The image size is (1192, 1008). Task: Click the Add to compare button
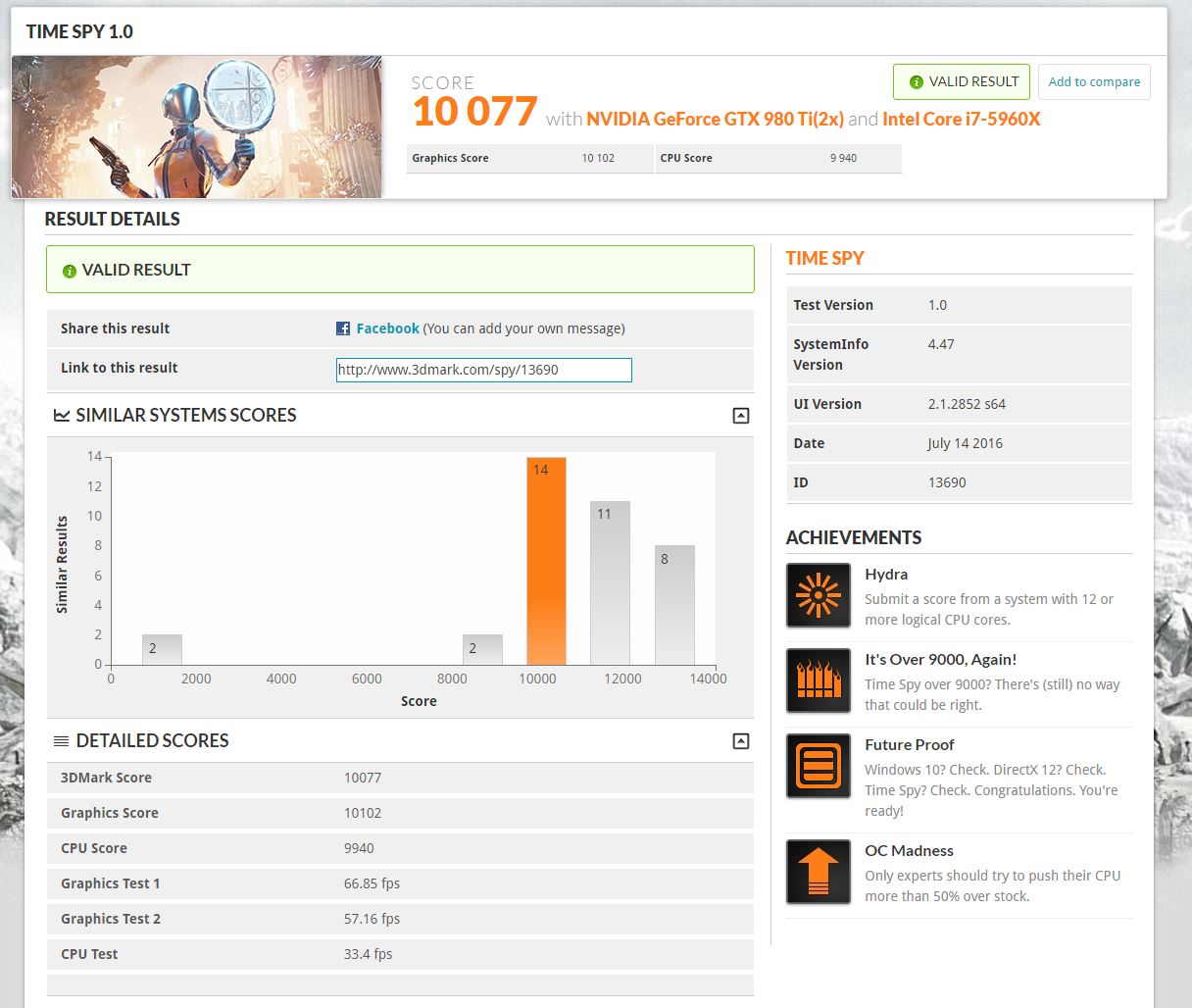click(1094, 81)
